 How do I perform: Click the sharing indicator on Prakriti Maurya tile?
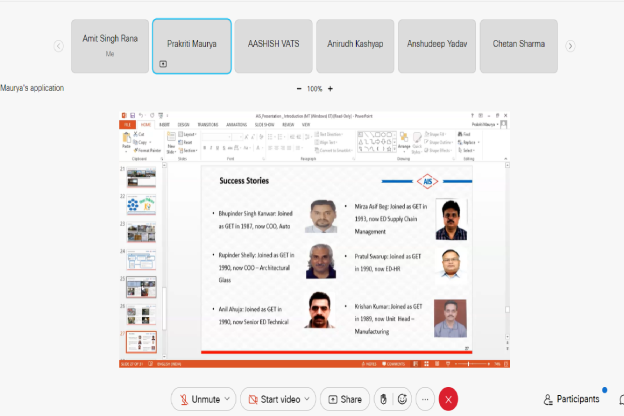point(163,63)
